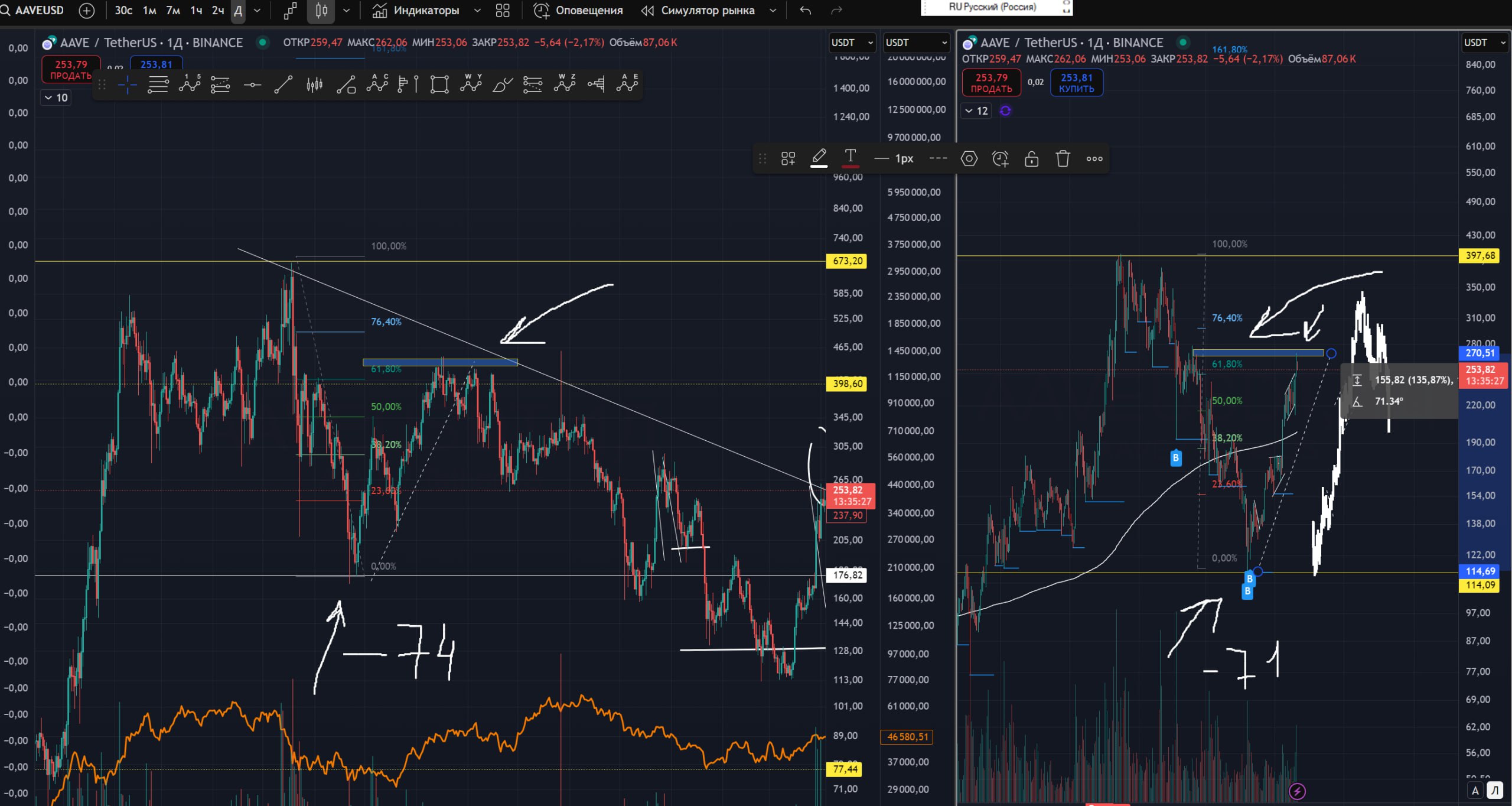Toggle logarithmic scale Л button

pos(1495,791)
